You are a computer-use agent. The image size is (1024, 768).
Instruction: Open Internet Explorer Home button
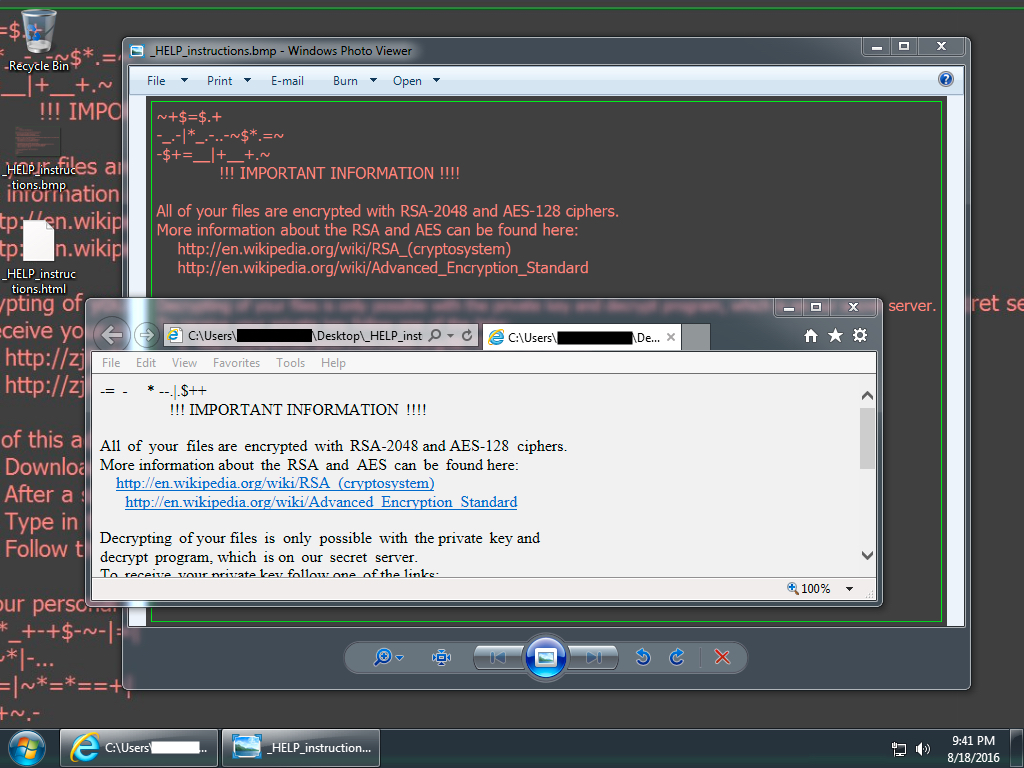click(x=810, y=336)
